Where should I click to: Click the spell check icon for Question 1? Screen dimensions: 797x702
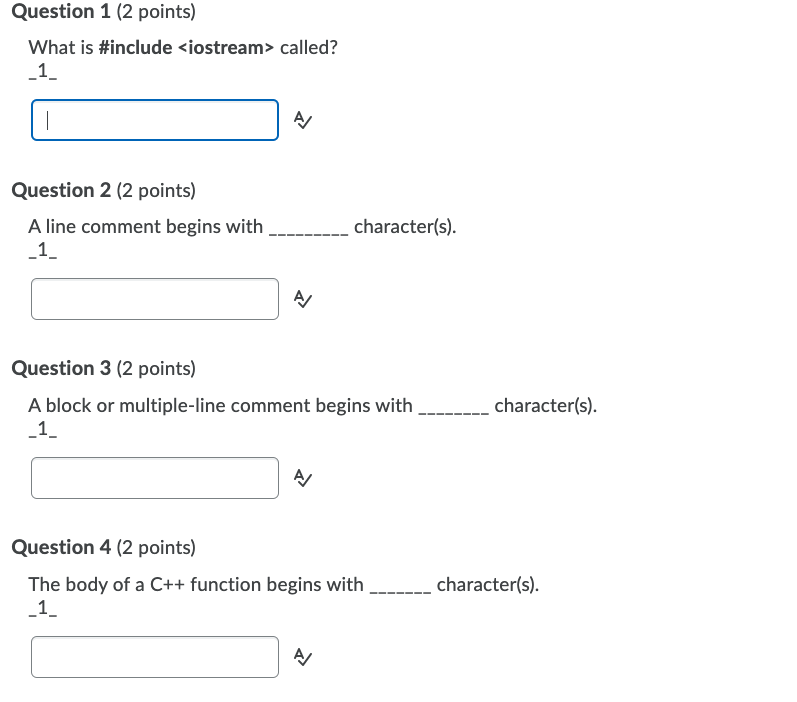(302, 121)
